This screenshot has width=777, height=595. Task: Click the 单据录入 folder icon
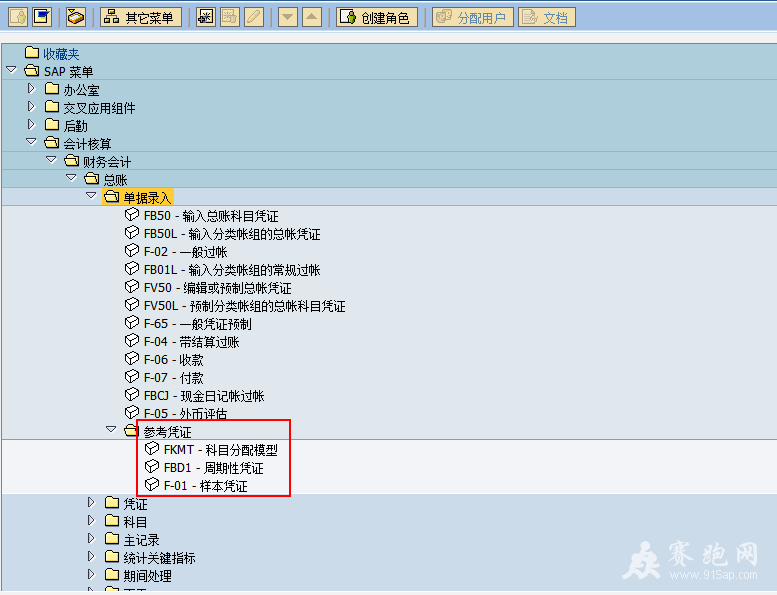coord(111,197)
